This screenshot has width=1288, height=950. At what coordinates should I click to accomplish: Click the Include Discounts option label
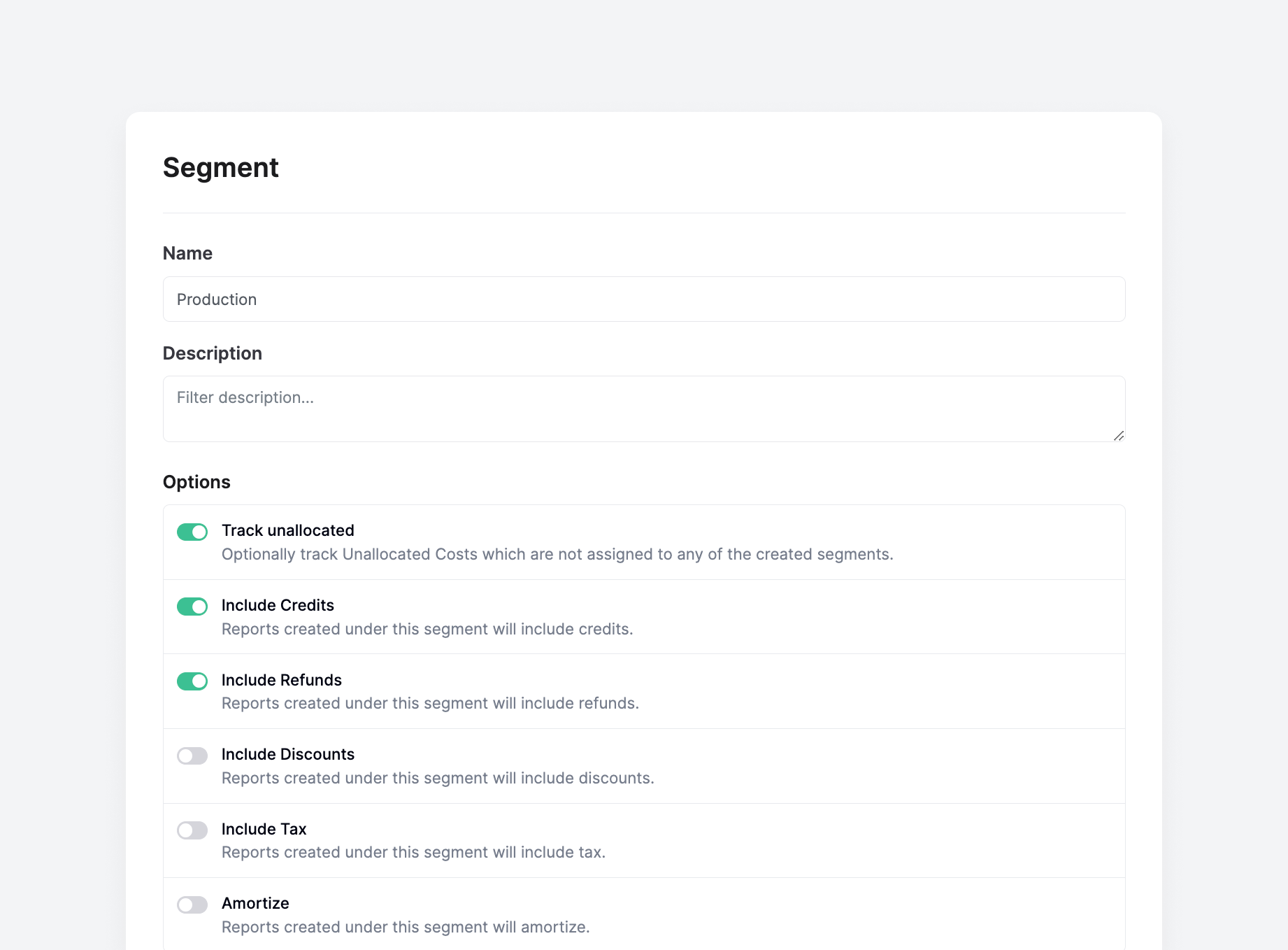[x=288, y=754]
